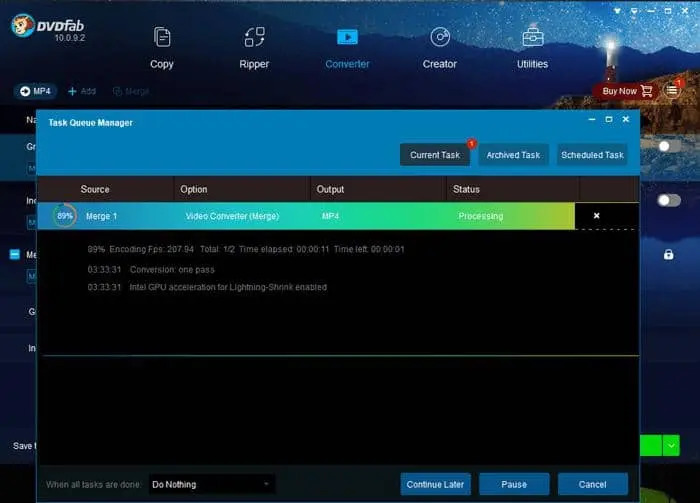Image resolution: width=700 pixels, height=503 pixels.
Task: Click the Continue Later button
Action: tap(435, 484)
